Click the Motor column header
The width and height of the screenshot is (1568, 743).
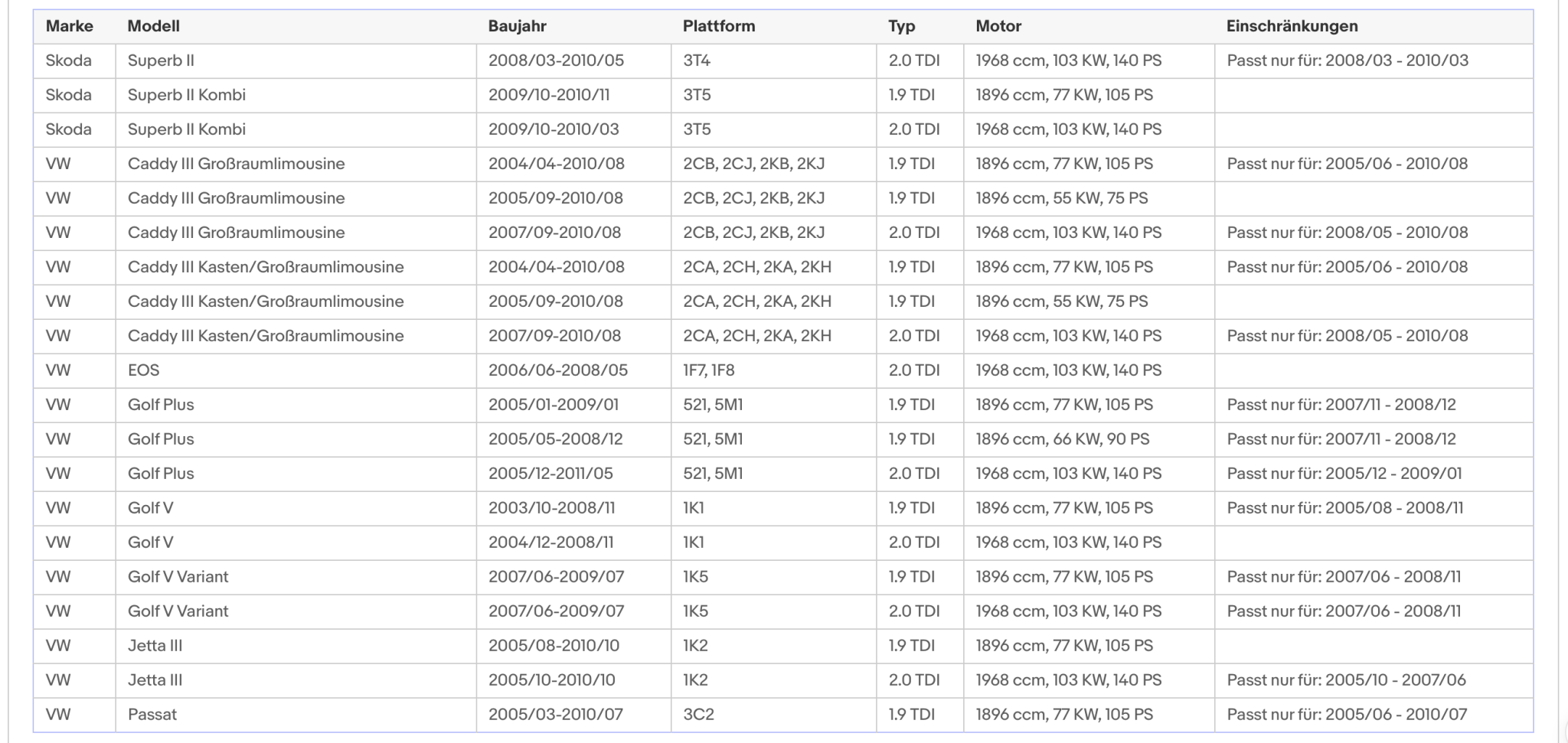coord(998,26)
